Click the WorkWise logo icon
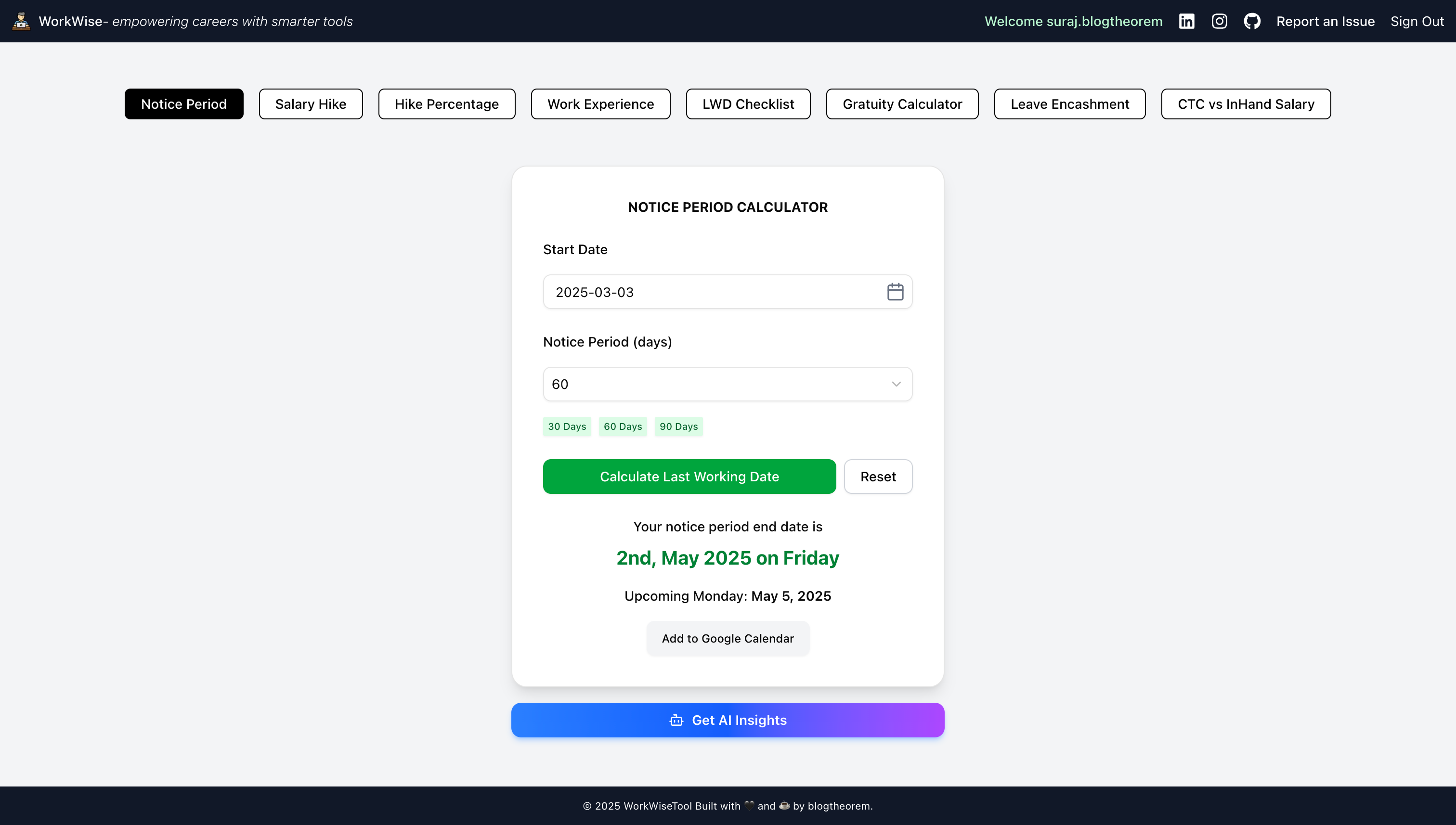 [x=21, y=22]
